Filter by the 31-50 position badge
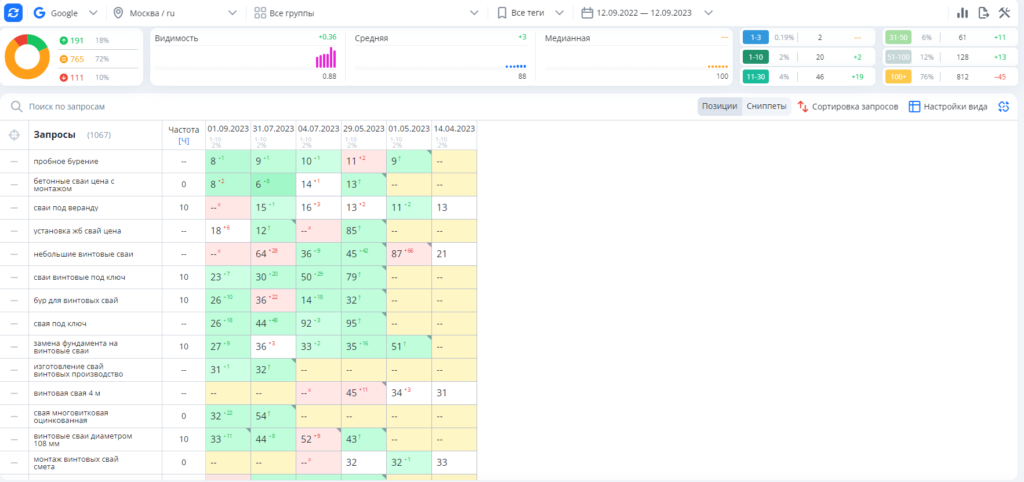 point(897,38)
